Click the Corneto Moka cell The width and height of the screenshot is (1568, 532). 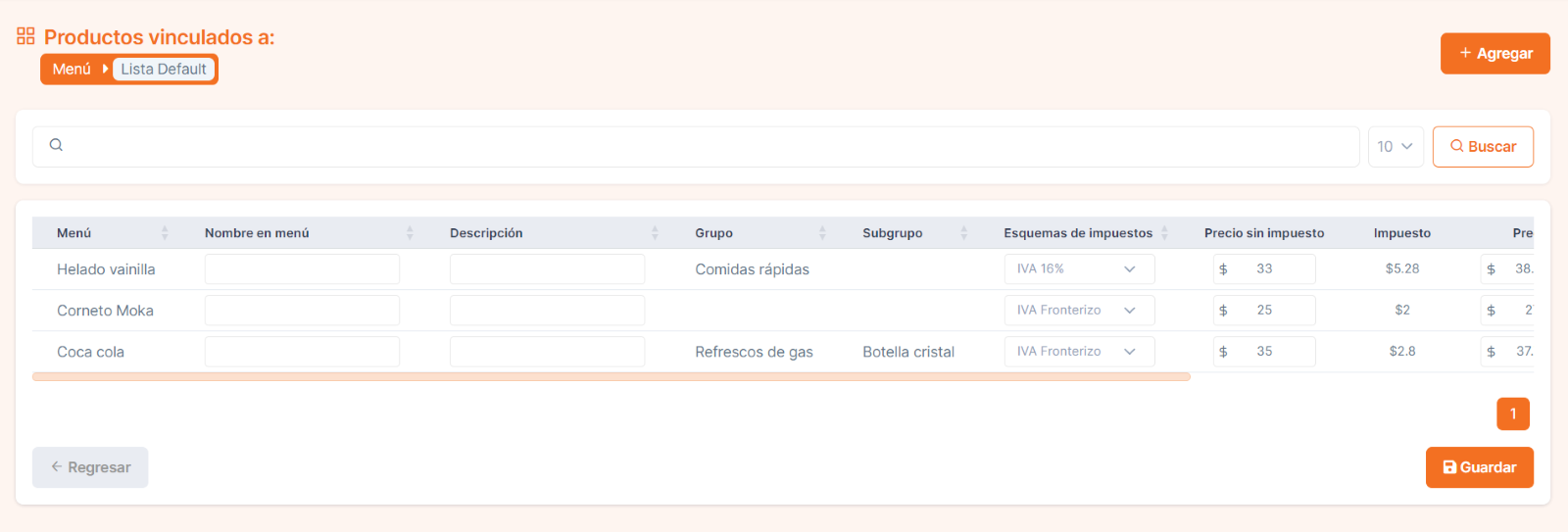tap(105, 311)
